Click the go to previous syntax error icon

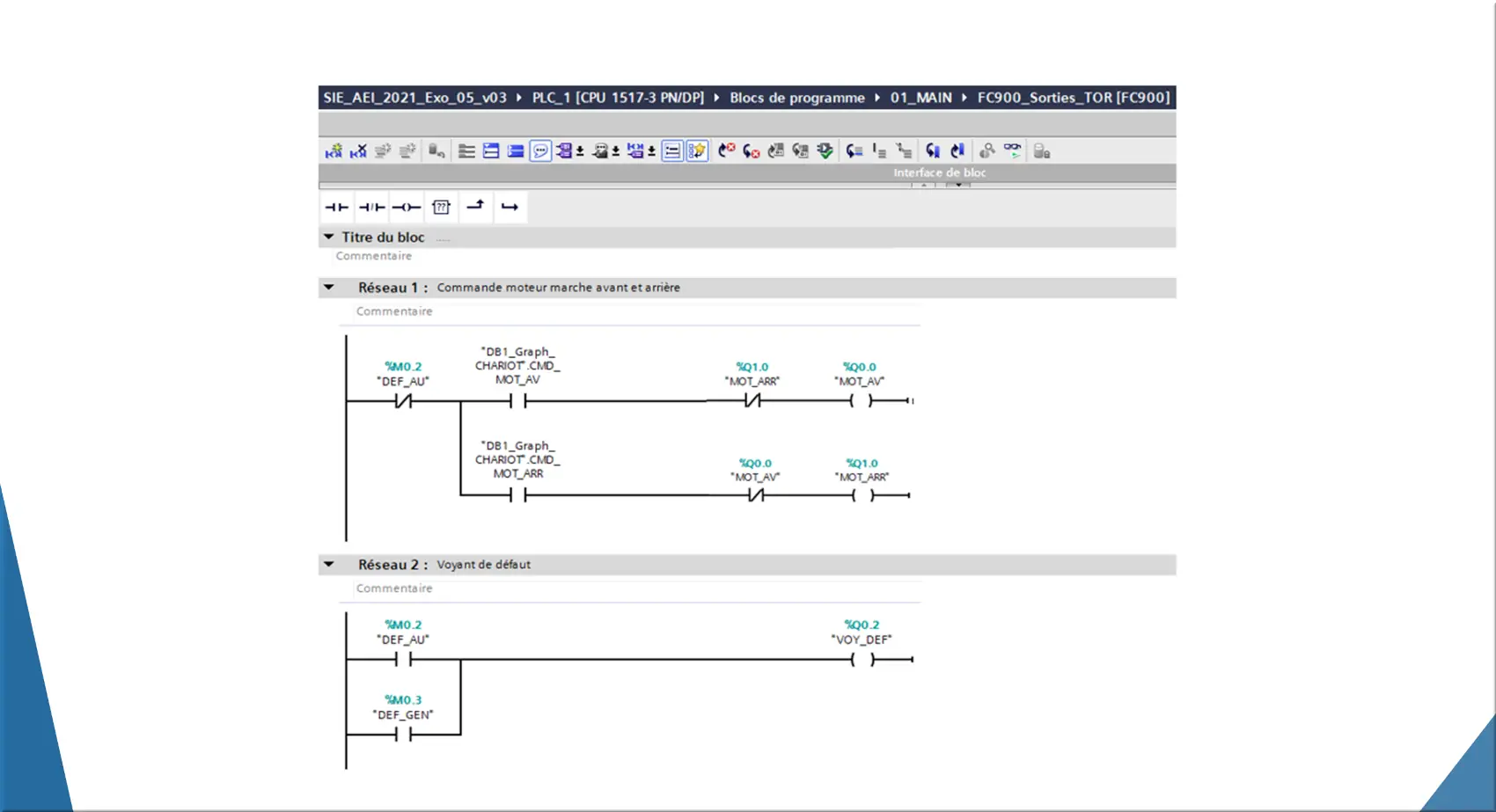pyautogui.click(x=726, y=151)
